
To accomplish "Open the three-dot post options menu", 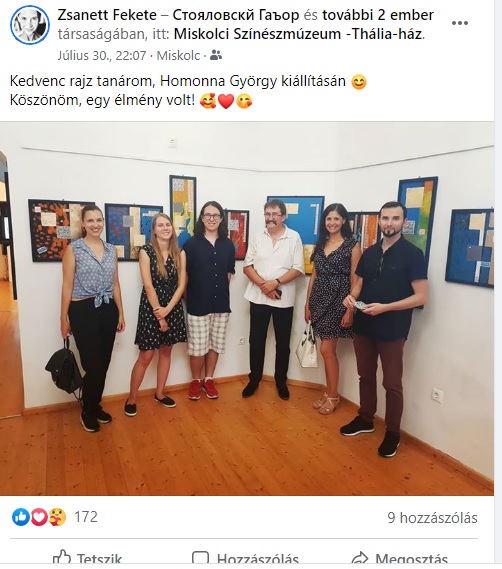I will pyautogui.click(x=460, y=23).
